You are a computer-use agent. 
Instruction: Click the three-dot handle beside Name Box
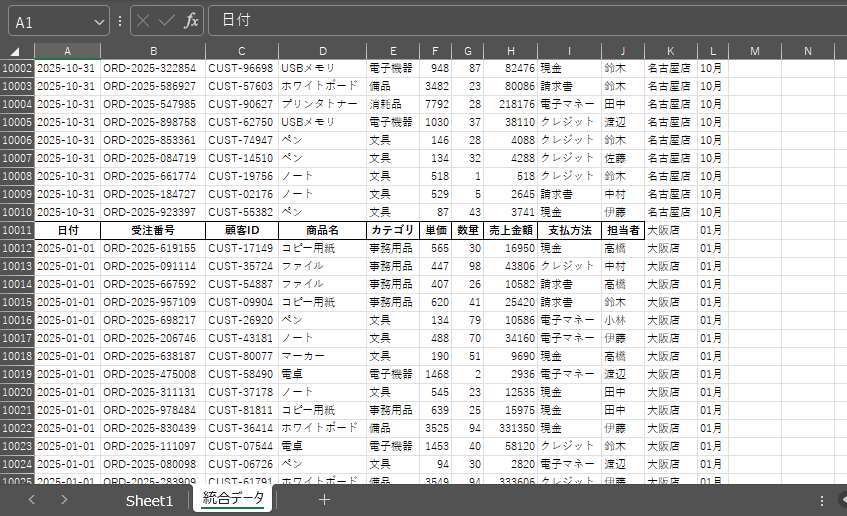pyautogui.click(x=120, y=21)
